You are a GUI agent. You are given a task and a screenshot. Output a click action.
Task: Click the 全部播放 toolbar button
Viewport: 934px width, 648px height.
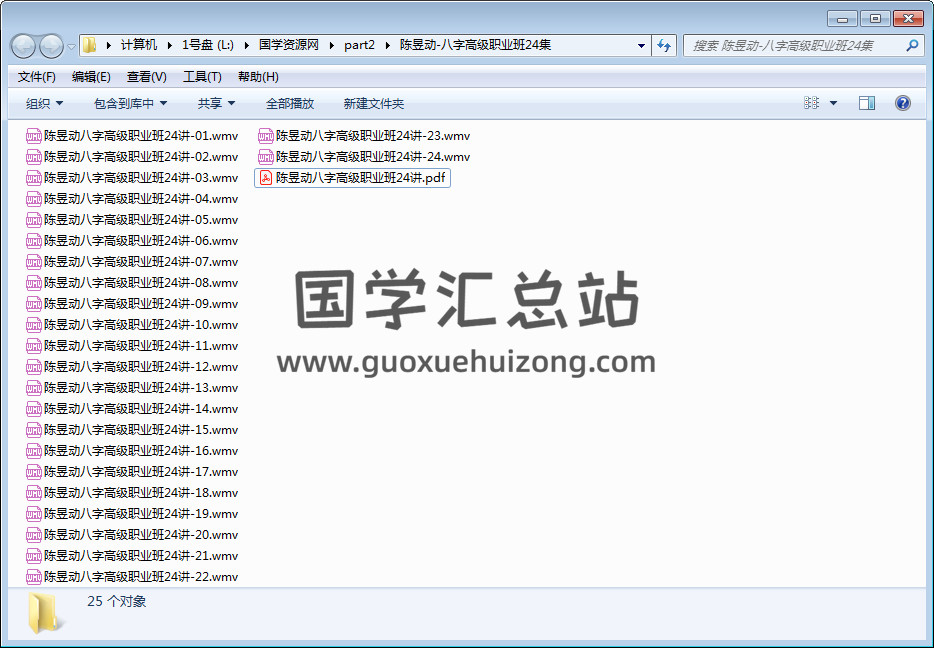click(290, 104)
